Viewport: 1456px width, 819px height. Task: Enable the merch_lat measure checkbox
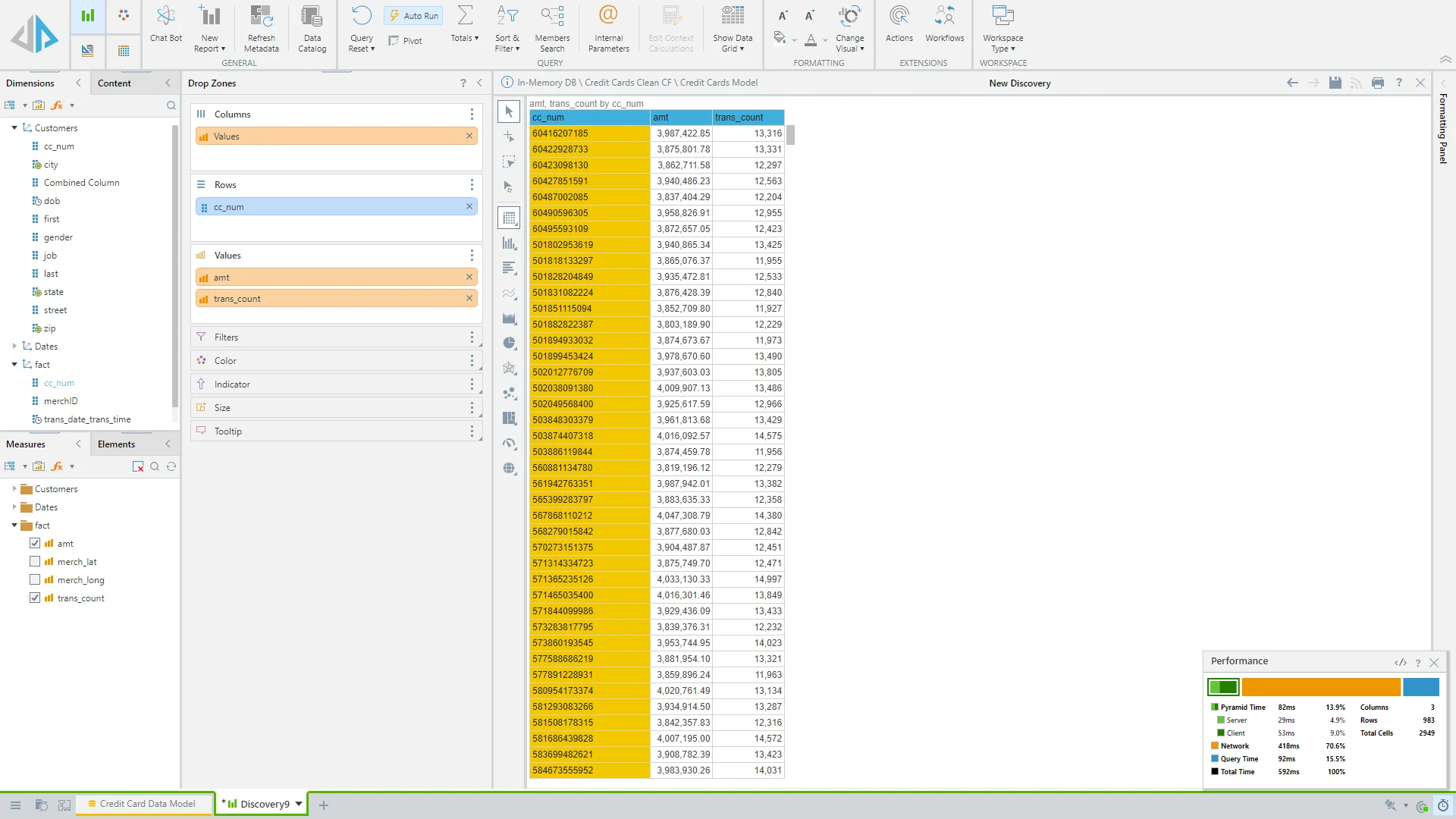35,561
